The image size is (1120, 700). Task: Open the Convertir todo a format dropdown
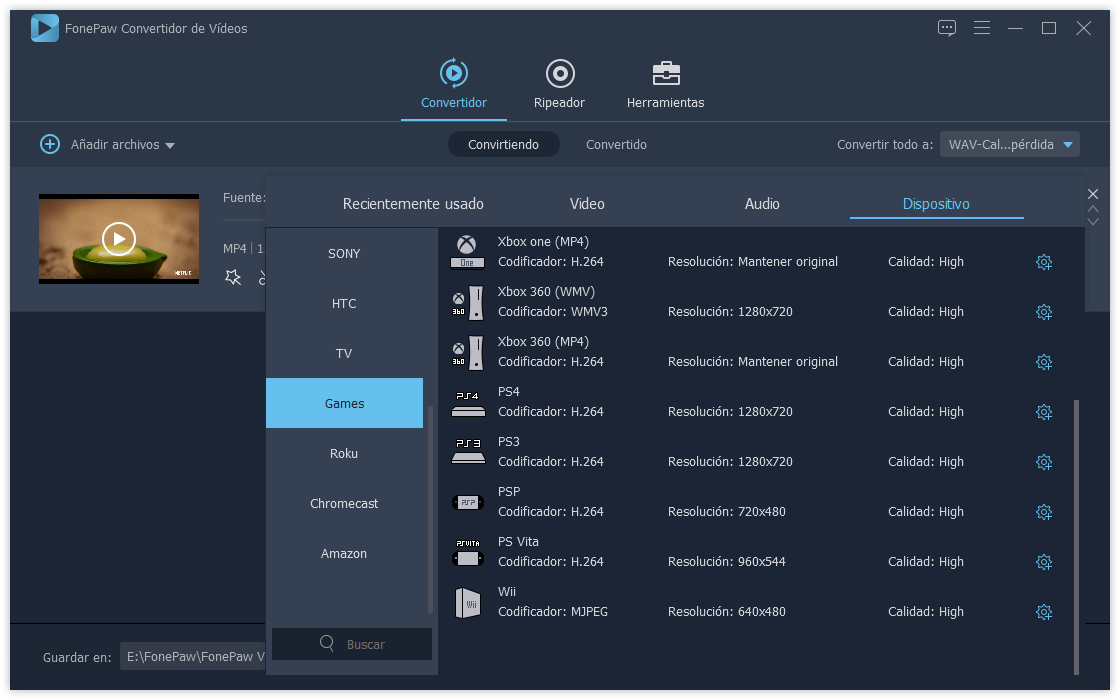coord(1009,144)
